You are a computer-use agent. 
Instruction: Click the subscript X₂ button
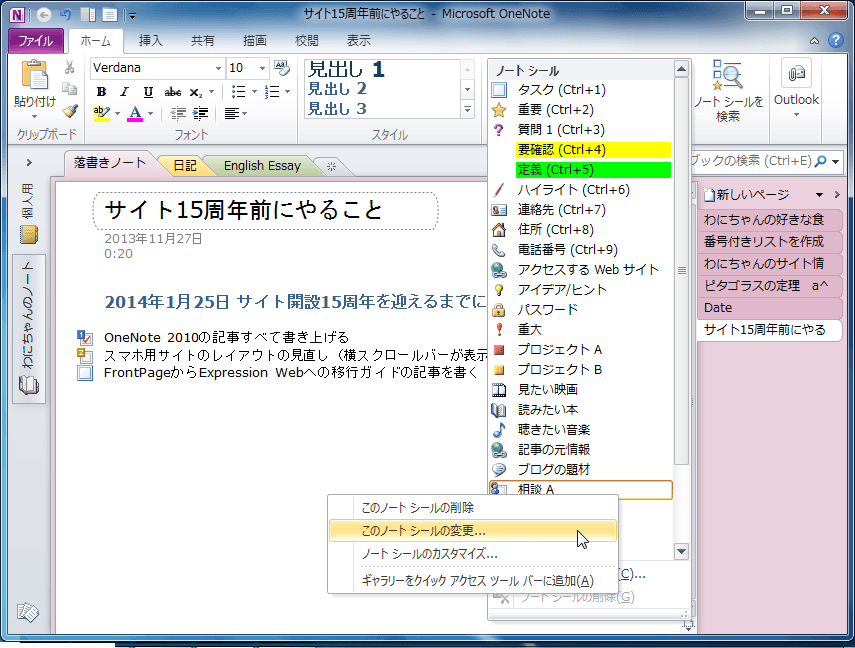point(196,92)
